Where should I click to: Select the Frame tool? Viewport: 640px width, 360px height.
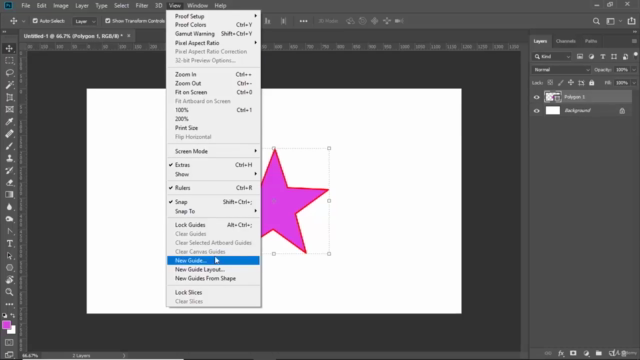coord(9,109)
